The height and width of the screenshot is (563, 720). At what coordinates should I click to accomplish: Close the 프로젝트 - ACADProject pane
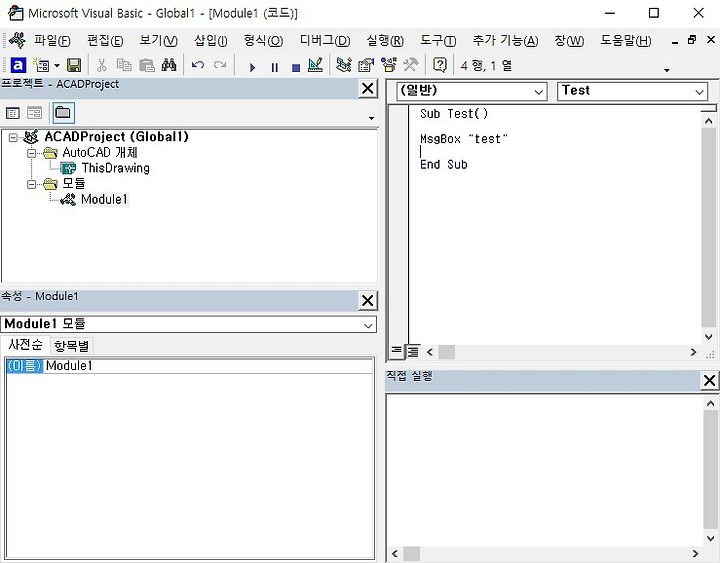point(368,88)
